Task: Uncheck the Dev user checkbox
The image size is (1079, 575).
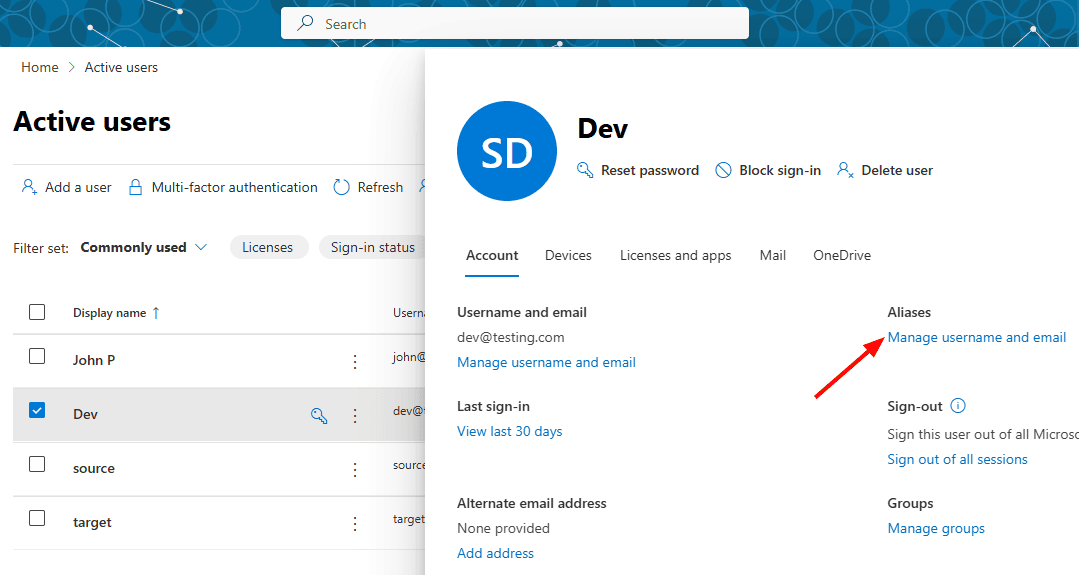Action: pos(37,410)
